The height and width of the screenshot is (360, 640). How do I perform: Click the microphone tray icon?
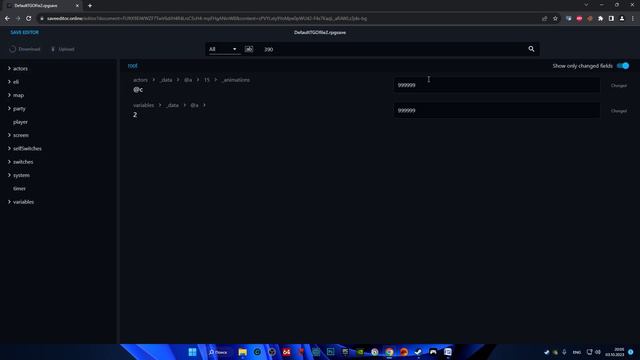coord(564,352)
